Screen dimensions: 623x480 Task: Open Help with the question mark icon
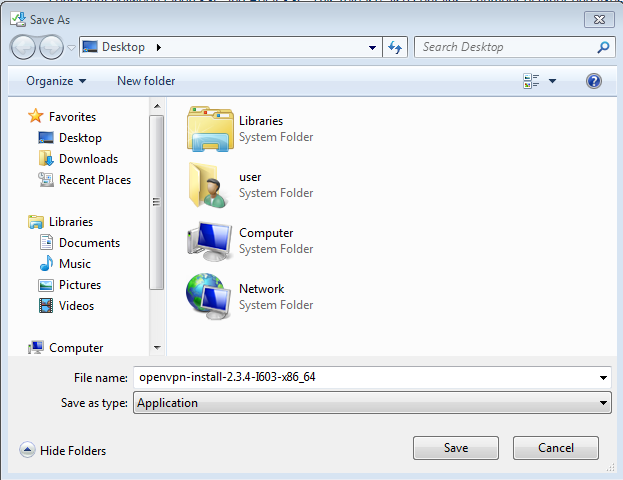point(594,81)
